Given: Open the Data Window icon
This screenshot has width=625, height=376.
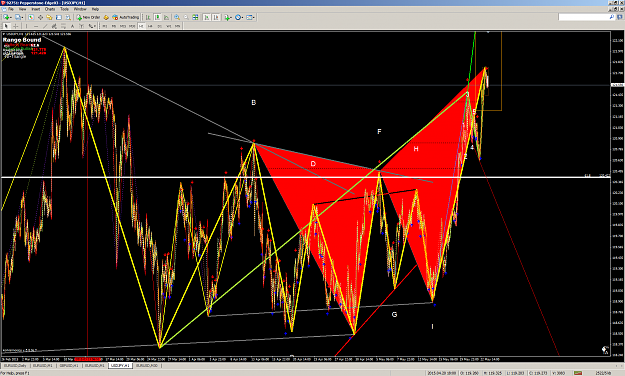Looking at the screenshot, I should 40,17.
